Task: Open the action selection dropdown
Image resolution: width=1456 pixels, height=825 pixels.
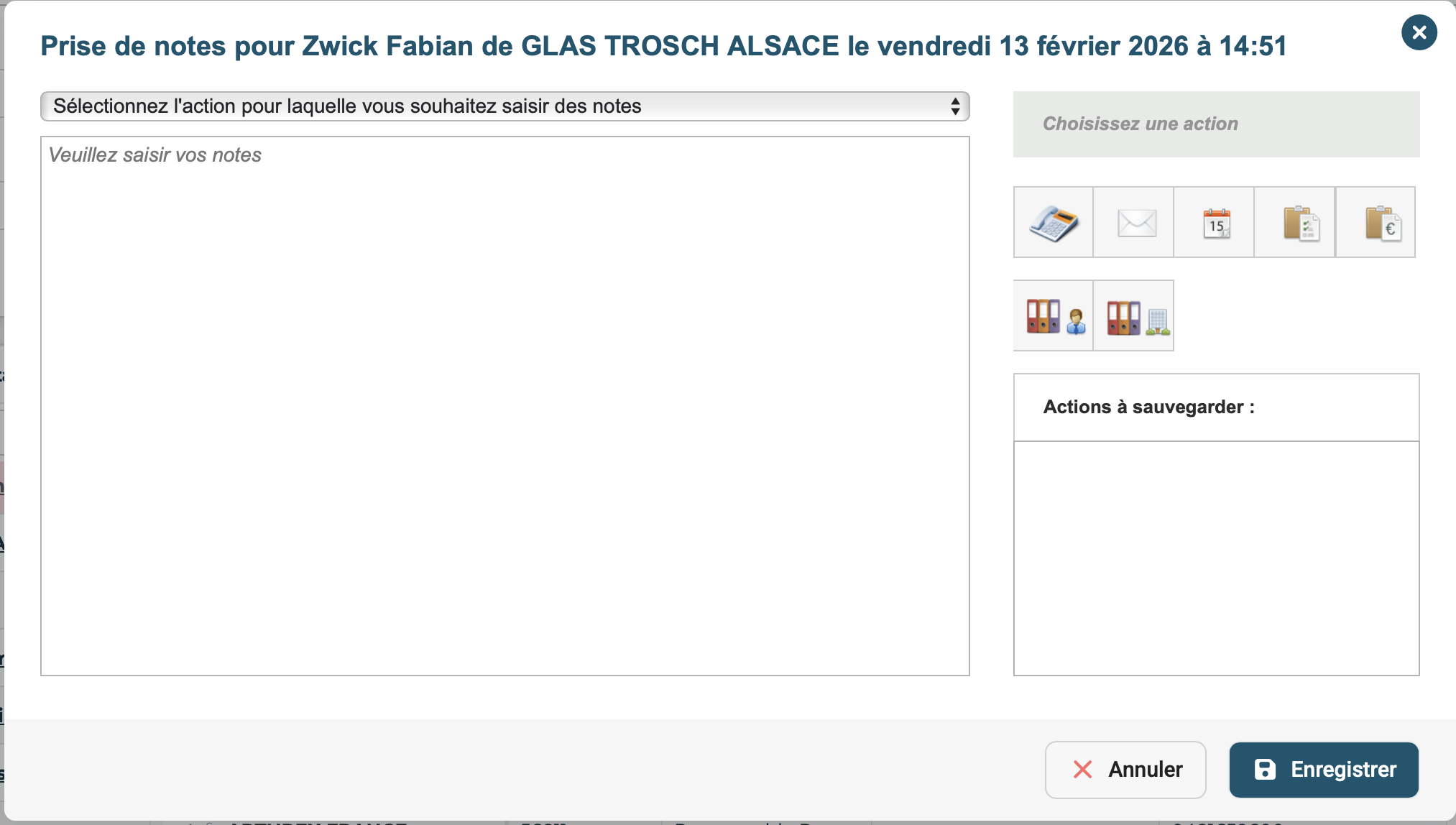Action: point(504,106)
